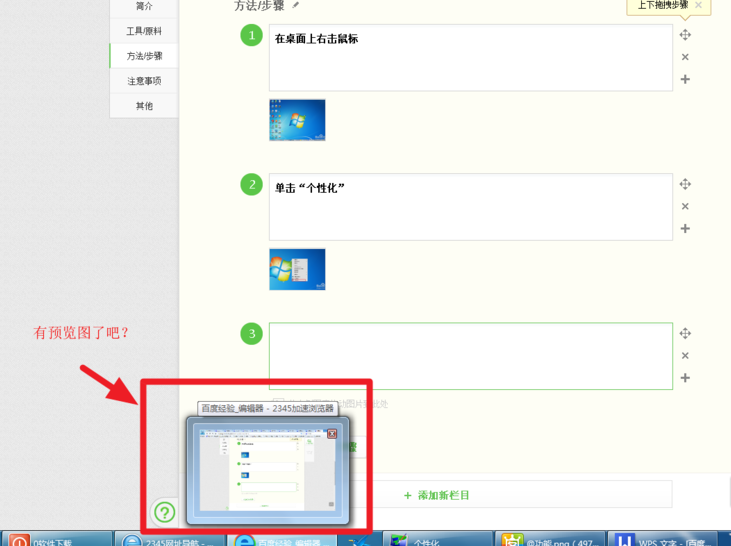
Task: Click the step 2 text box 单击“个性化”
Action: coord(470,207)
